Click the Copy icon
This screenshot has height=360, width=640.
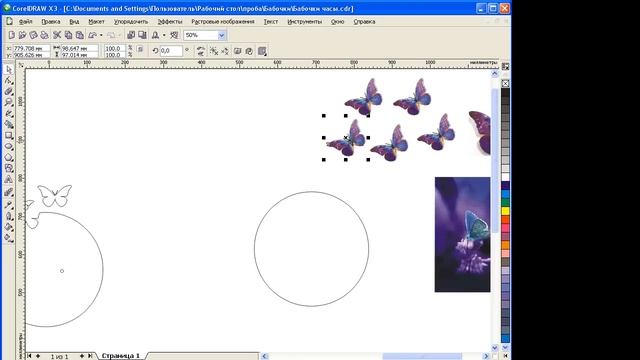click(69, 35)
